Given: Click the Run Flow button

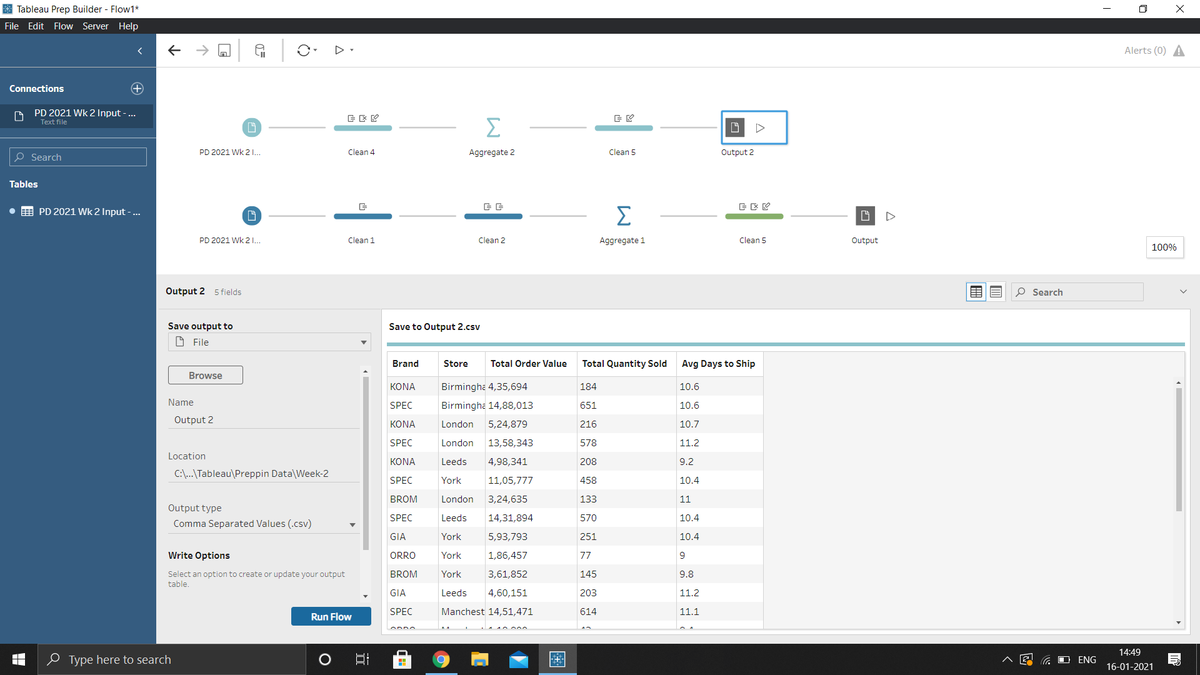Looking at the screenshot, I should click(x=331, y=617).
